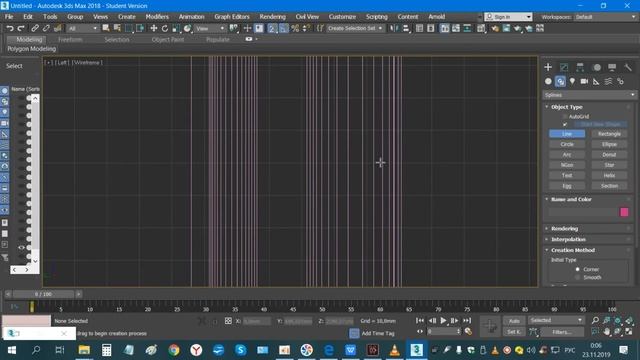Expand the Interpolation rollout
Screen dimensions: 640x360
coord(589,239)
